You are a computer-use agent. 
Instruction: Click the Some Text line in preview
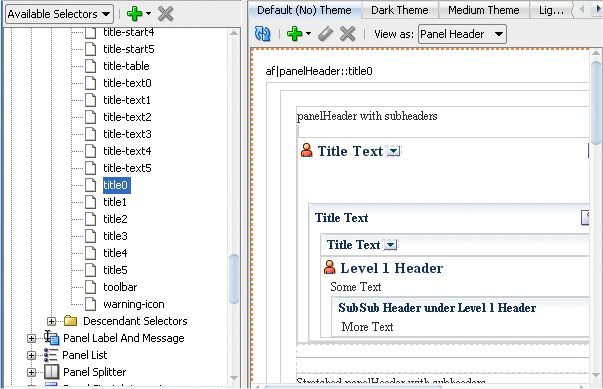point(356,287)
